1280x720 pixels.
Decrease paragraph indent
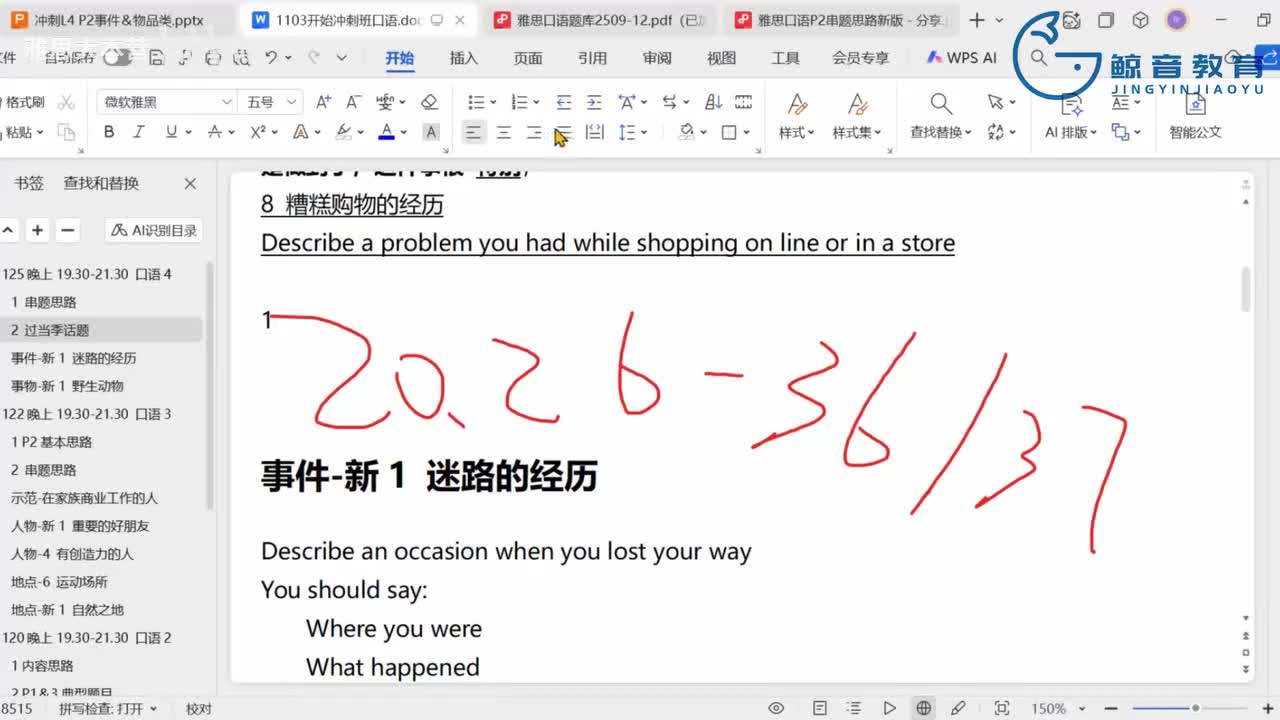pos(564,102)
